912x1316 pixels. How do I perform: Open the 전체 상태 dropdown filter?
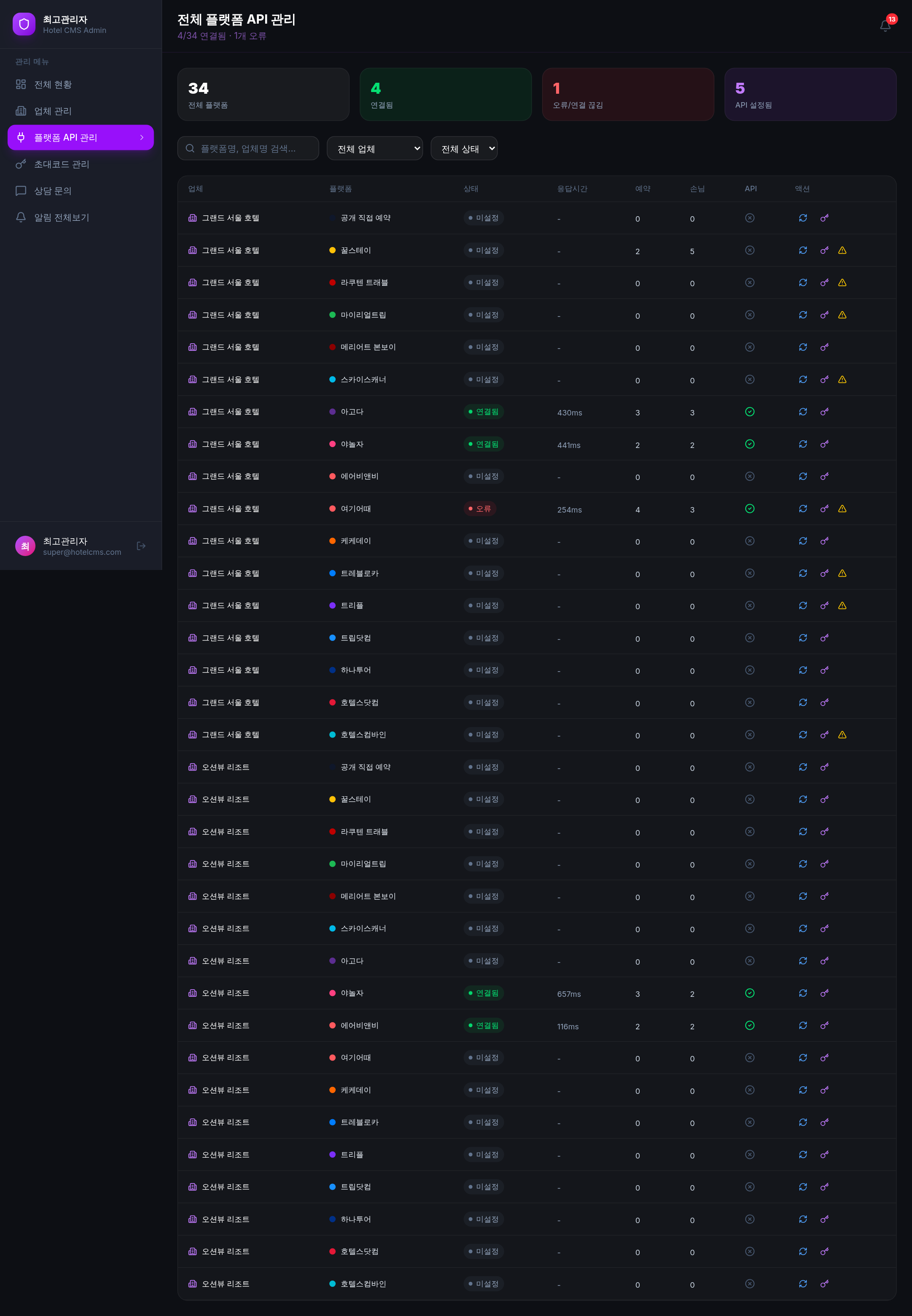click(x=464, y=149)
